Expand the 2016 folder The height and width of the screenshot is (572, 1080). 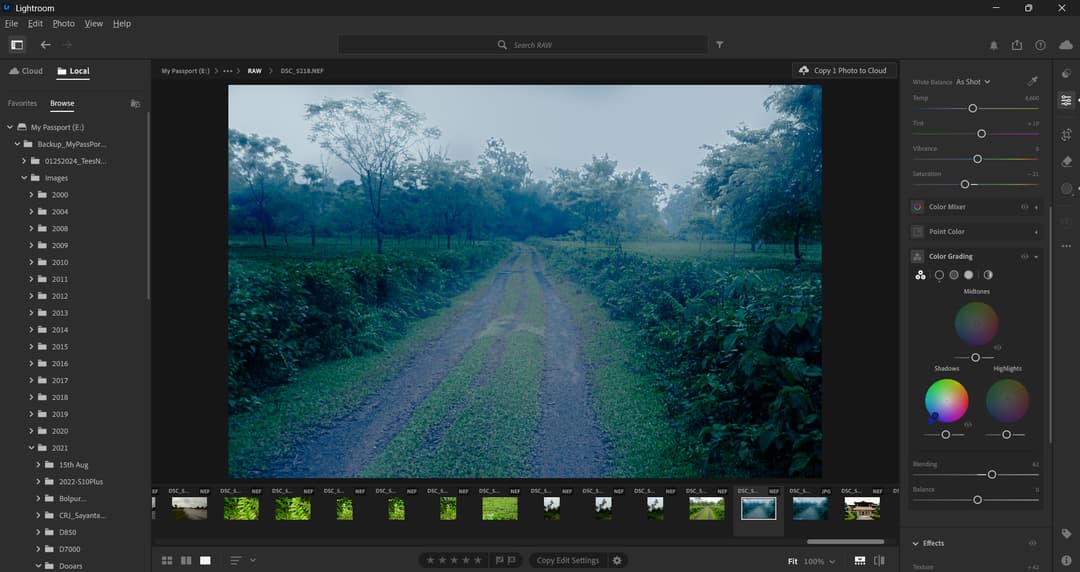[x=31, y=363]
